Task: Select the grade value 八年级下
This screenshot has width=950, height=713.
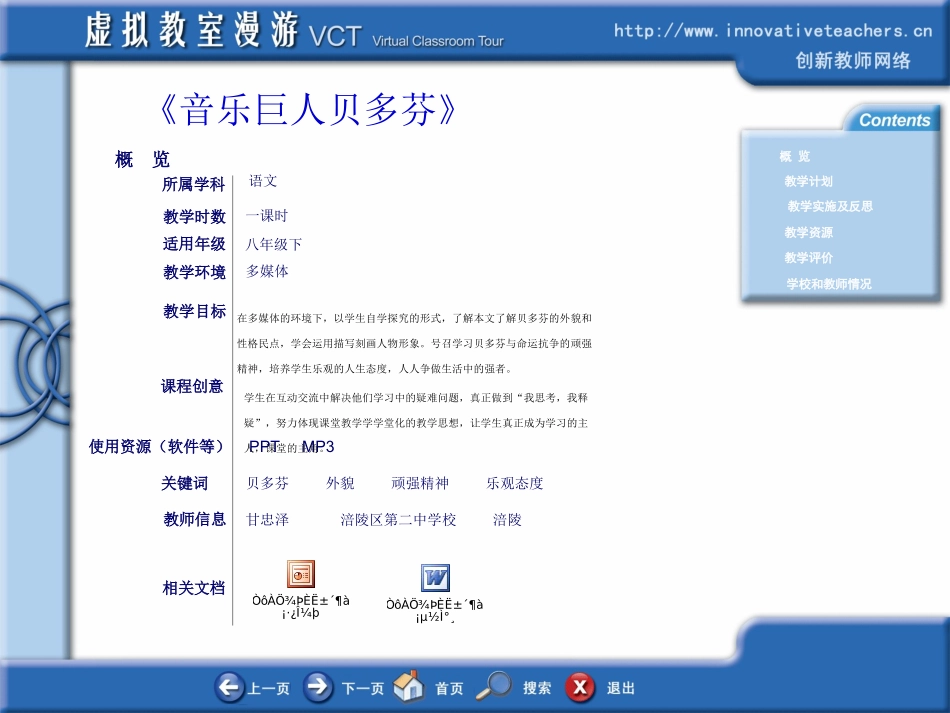Action: pos(273,244)
